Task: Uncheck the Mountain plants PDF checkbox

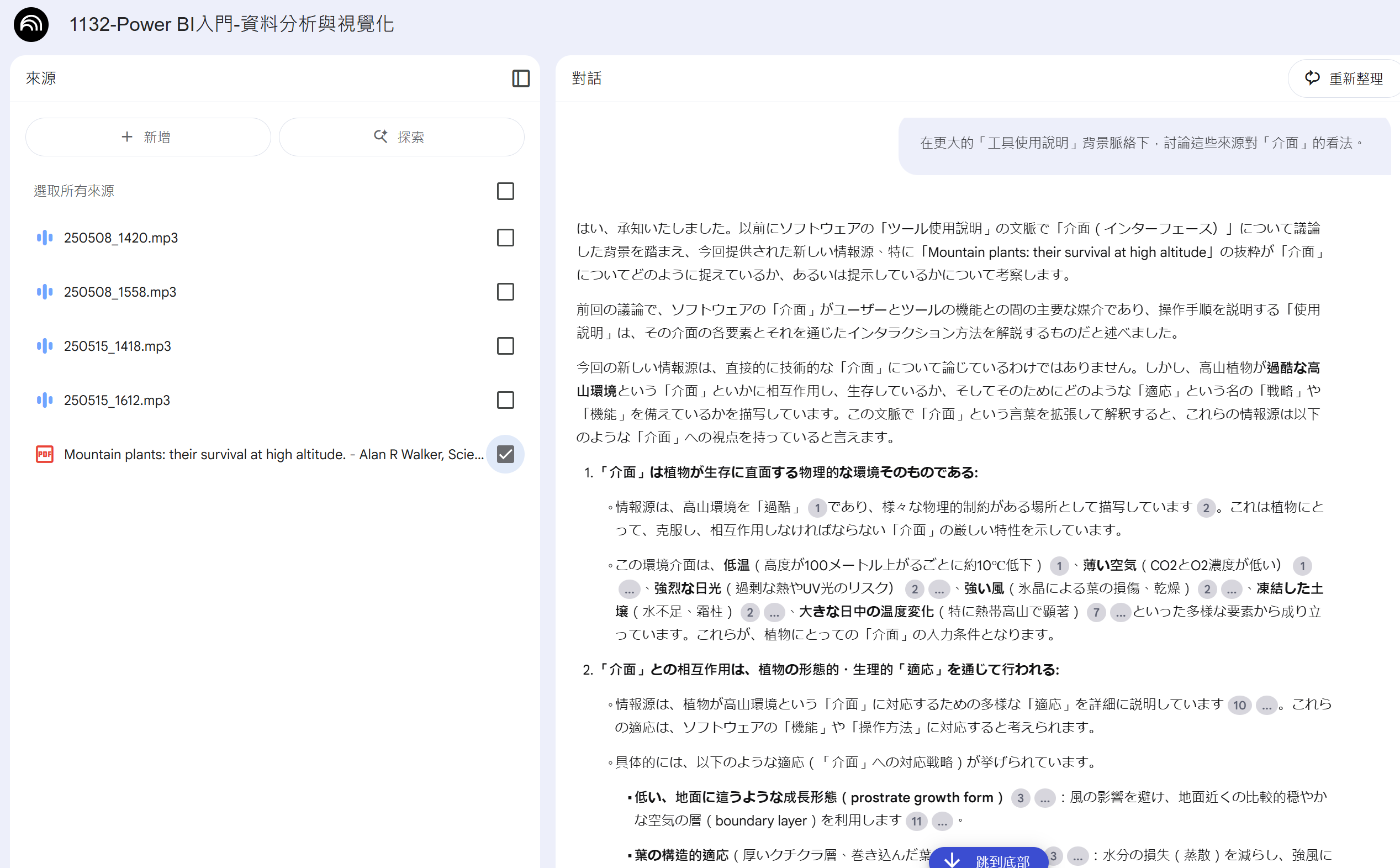Action: [x=505, y=454]
